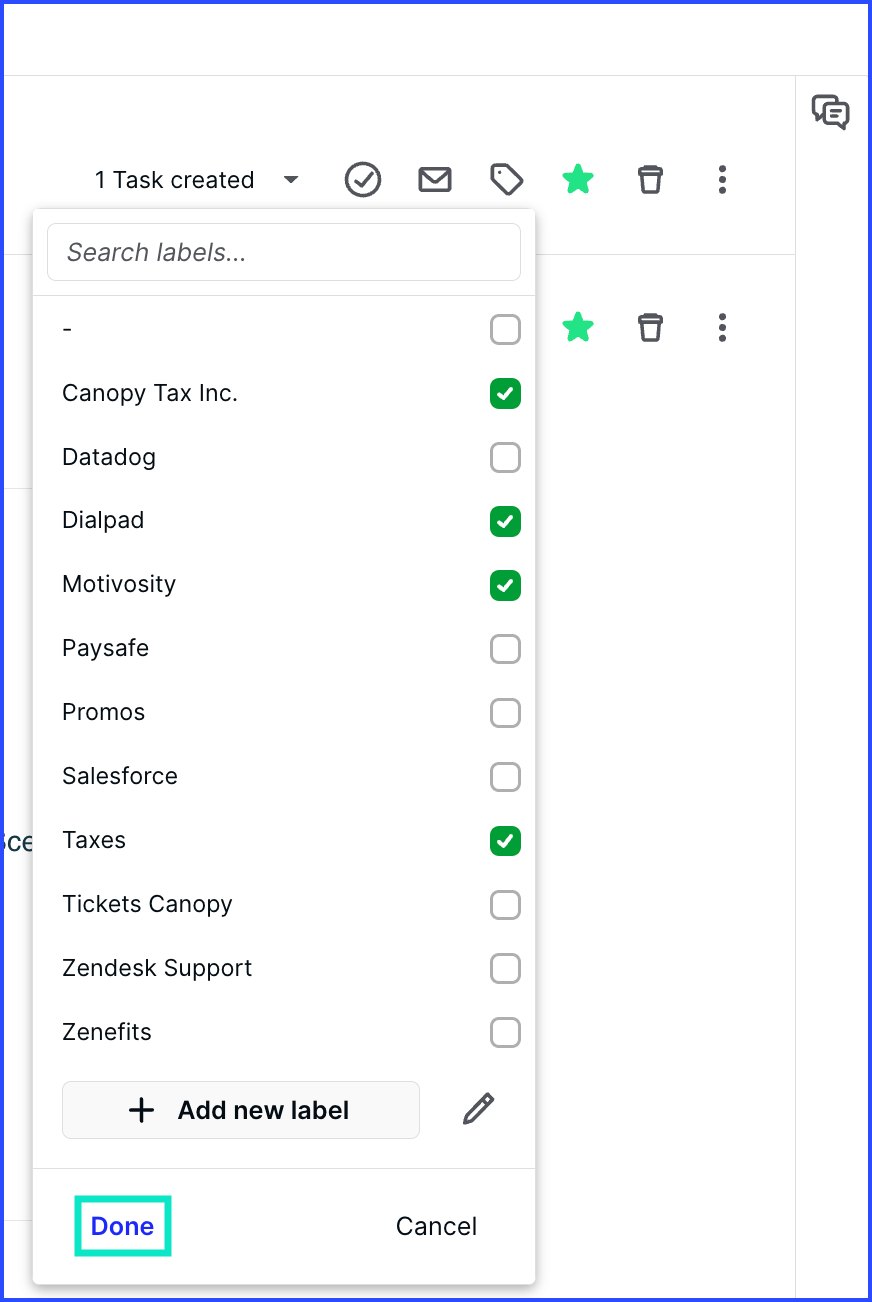Uncheck the Canopy Tax Inc. label checkbox
Image resolution: width=872 pixels, height=1302 pixels.
[x=506, y=394]
